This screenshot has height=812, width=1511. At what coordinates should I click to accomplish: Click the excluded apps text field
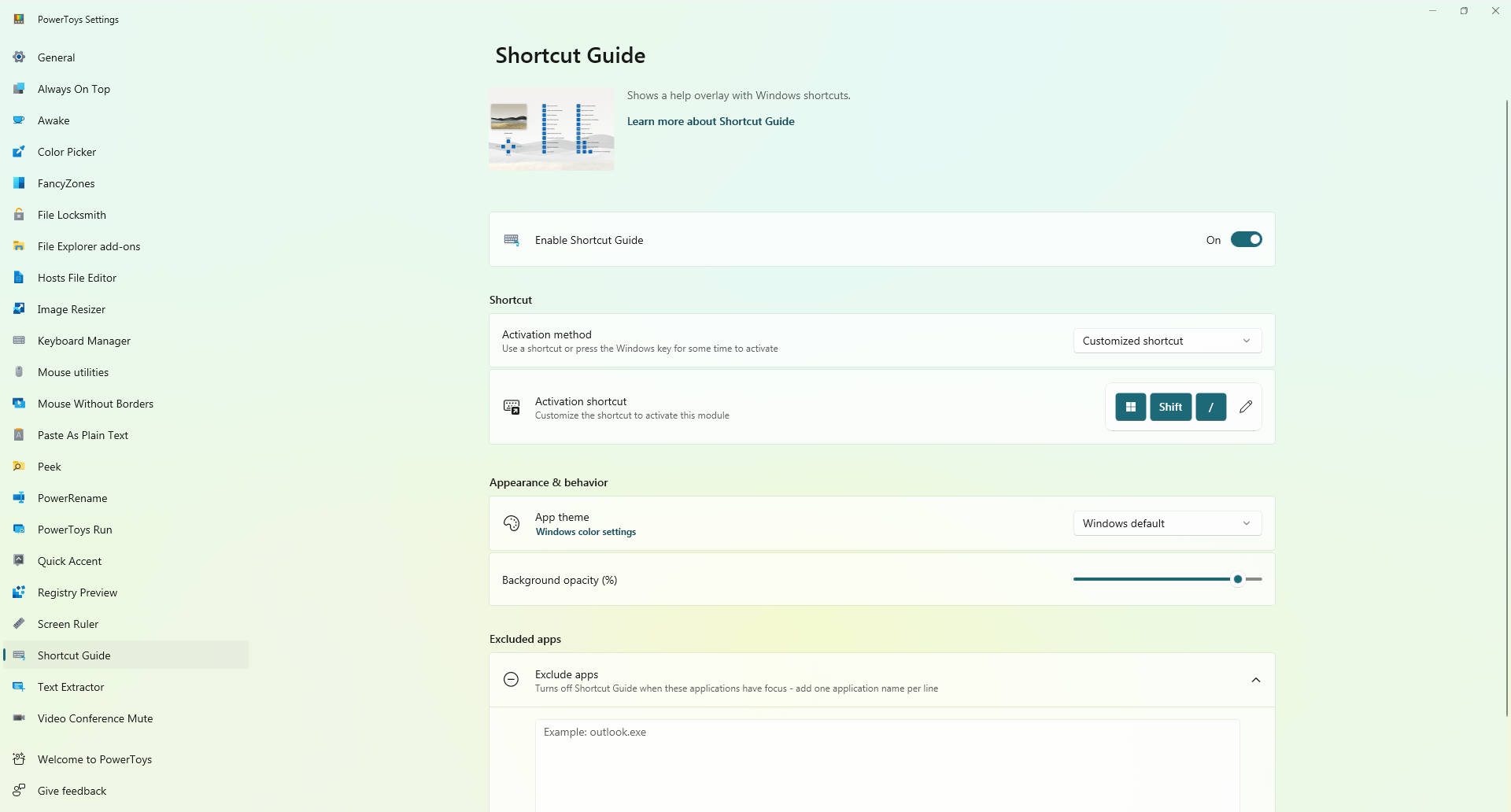887,763
